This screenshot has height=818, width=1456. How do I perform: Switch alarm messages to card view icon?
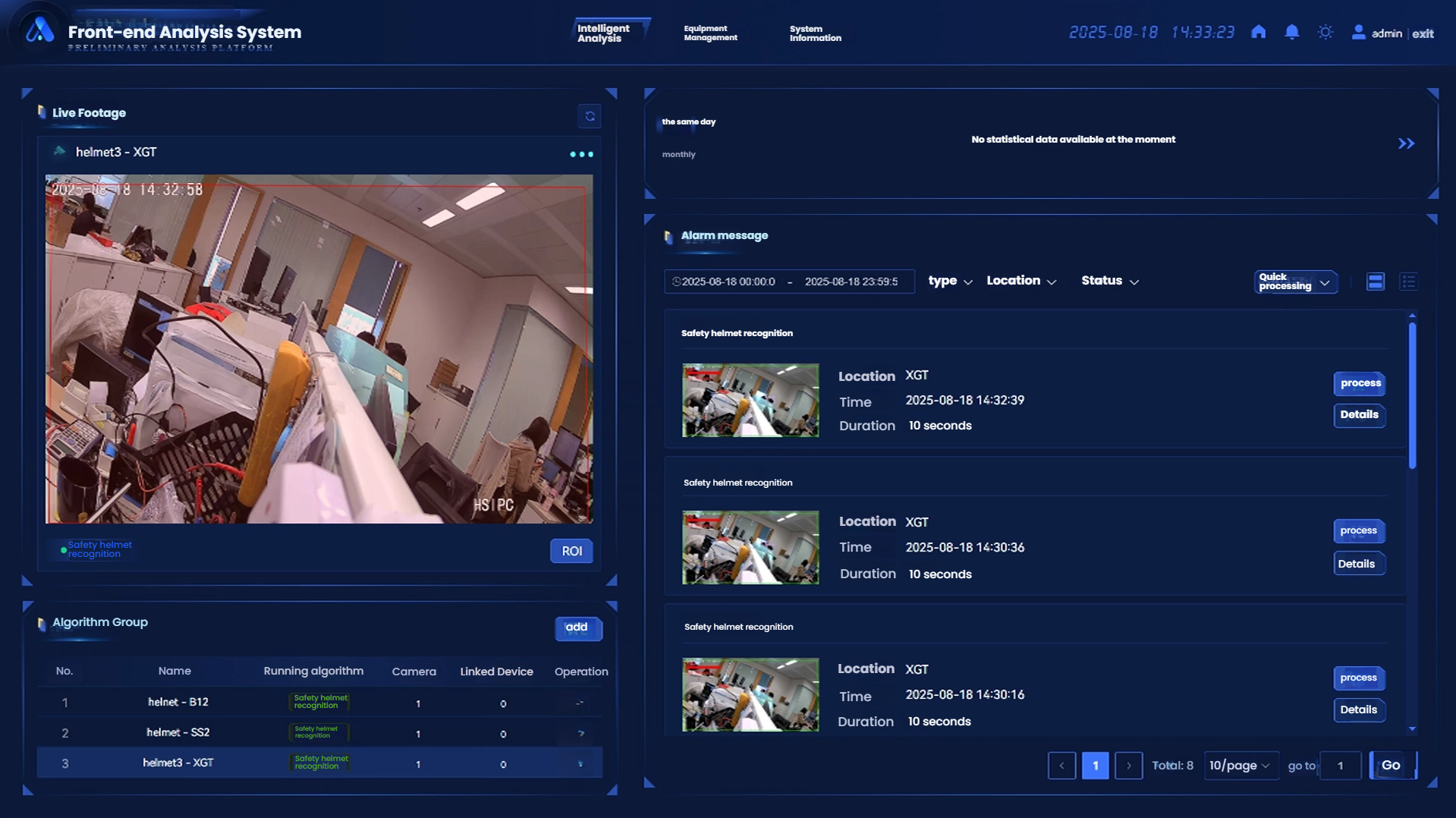click(x=1375, y=282)
